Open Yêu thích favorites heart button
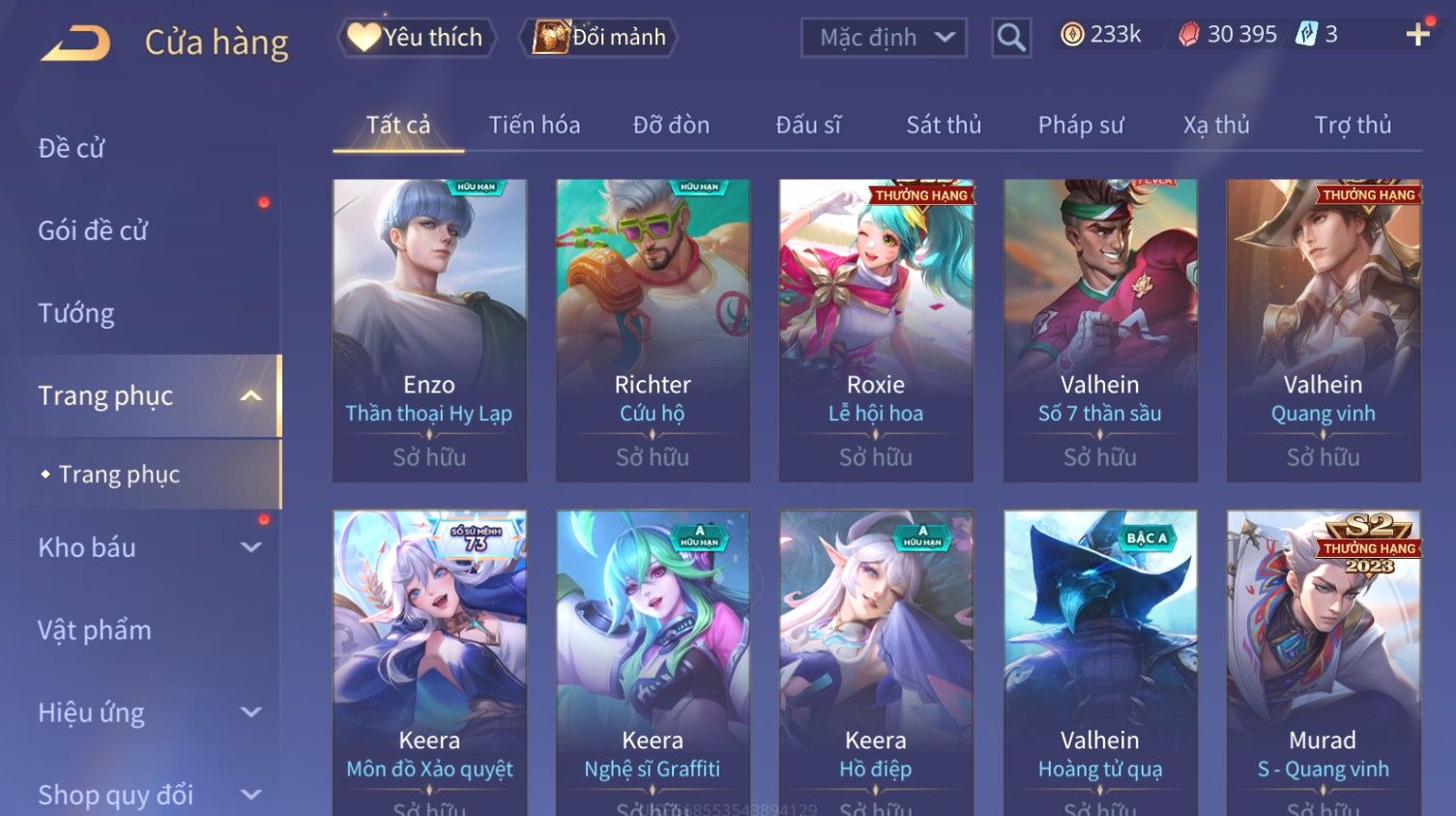The height and width of the screenshot is (816, 1456). click(x=417, y=38)
